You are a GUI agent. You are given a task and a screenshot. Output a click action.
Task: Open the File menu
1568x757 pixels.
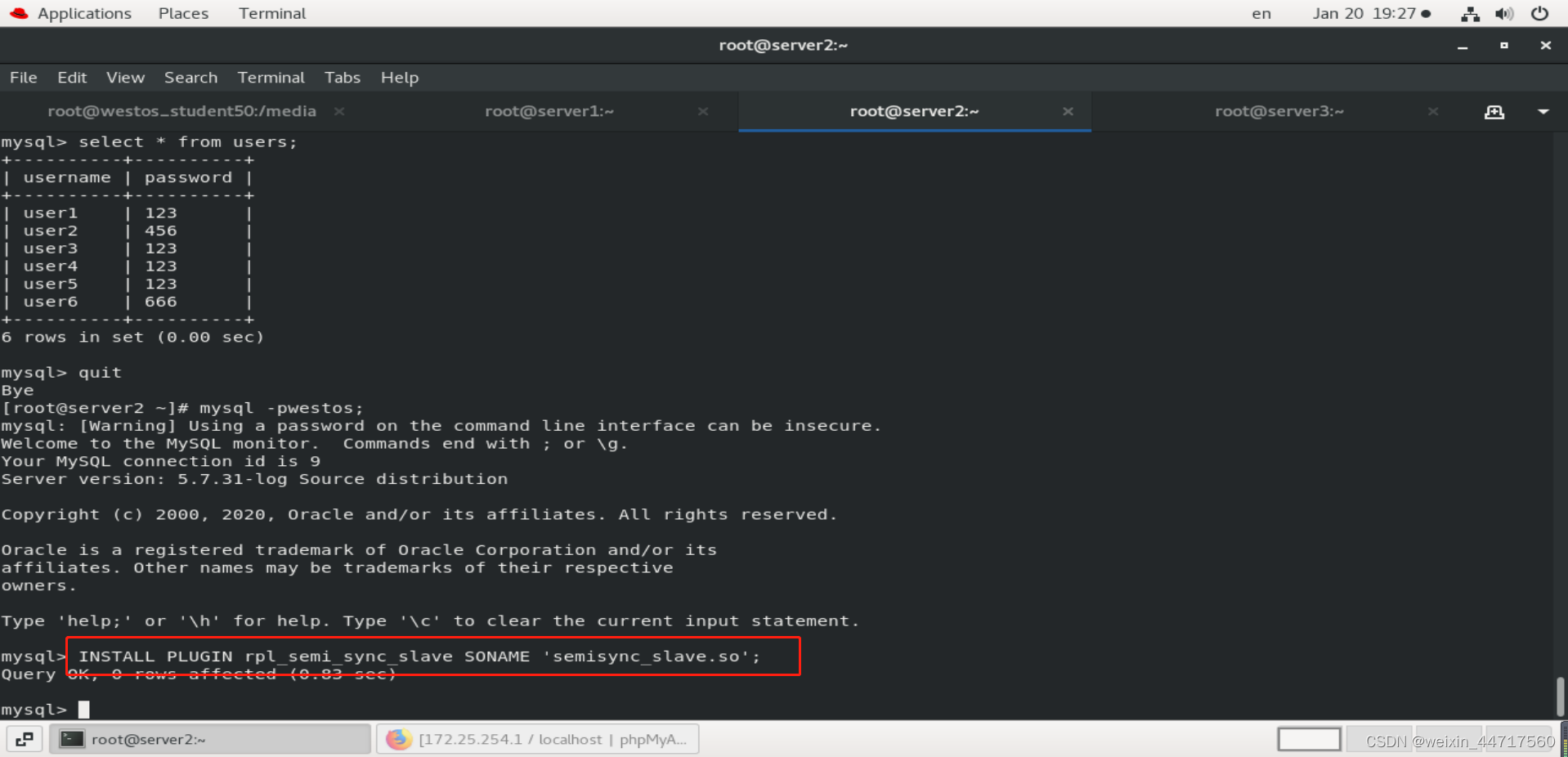coord(24,78)
